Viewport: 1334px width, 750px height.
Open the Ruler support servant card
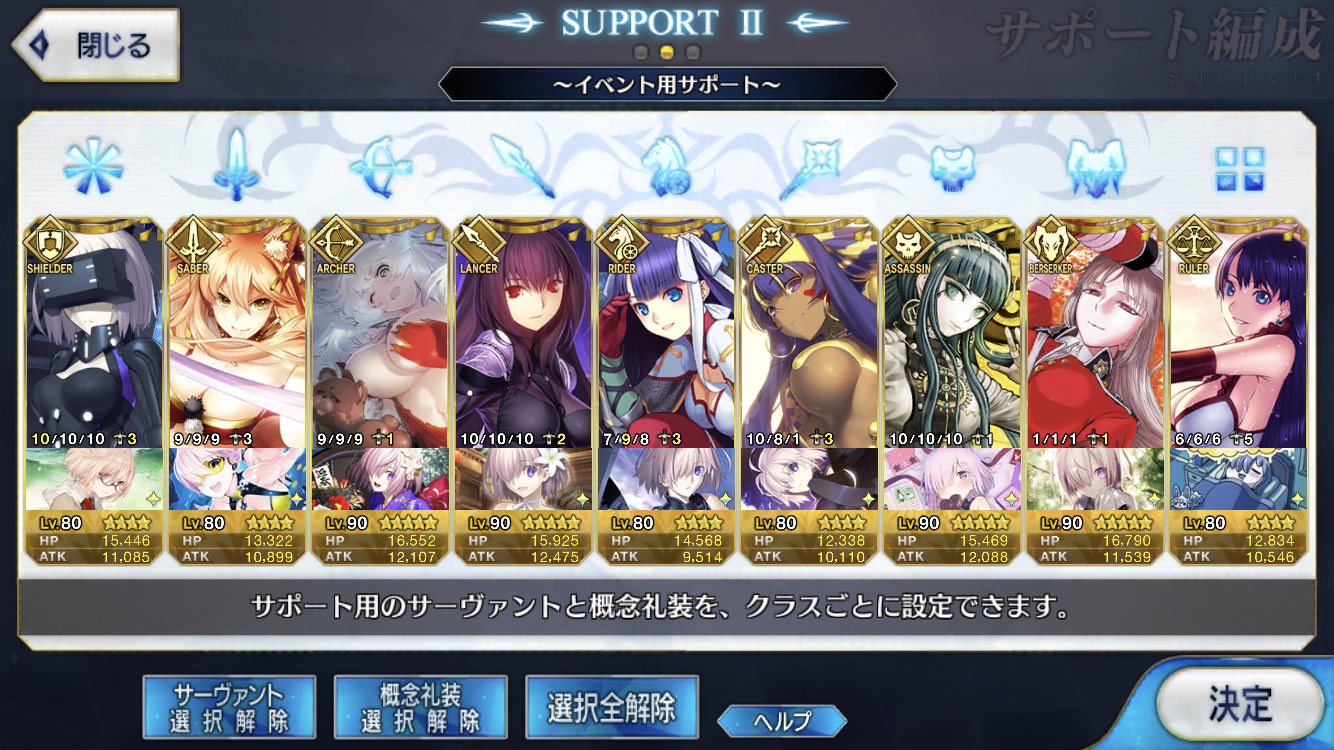(1238, 333)
